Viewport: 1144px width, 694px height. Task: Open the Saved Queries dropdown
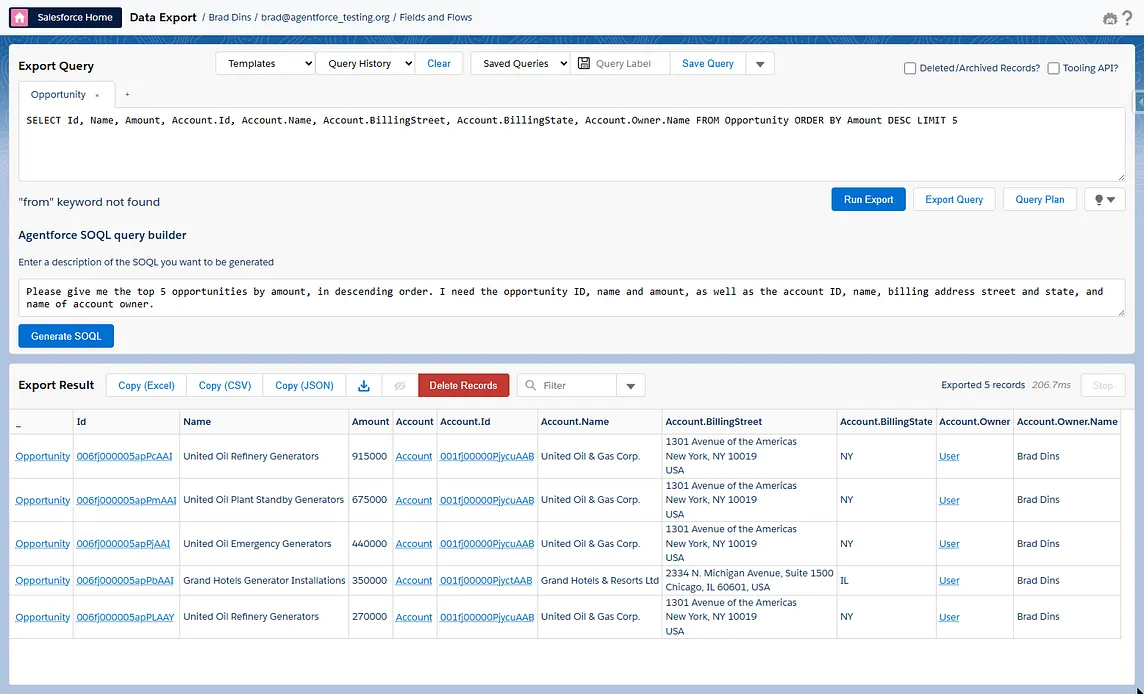(x=520, y=63)
